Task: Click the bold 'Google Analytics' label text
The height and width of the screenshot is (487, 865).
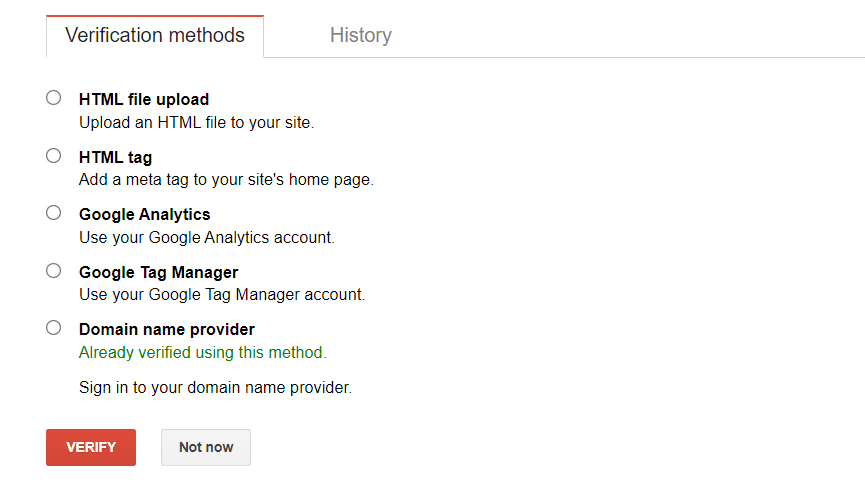Action: click(x=144, y=214)
